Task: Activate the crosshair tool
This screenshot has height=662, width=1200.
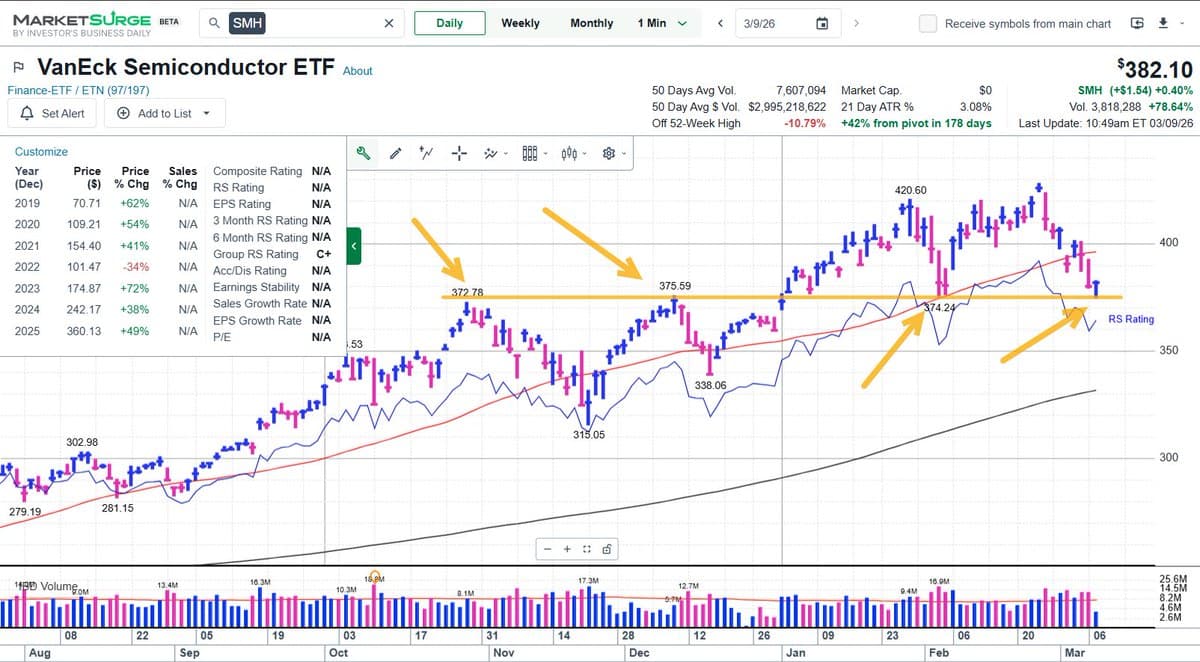Action: 458,152
